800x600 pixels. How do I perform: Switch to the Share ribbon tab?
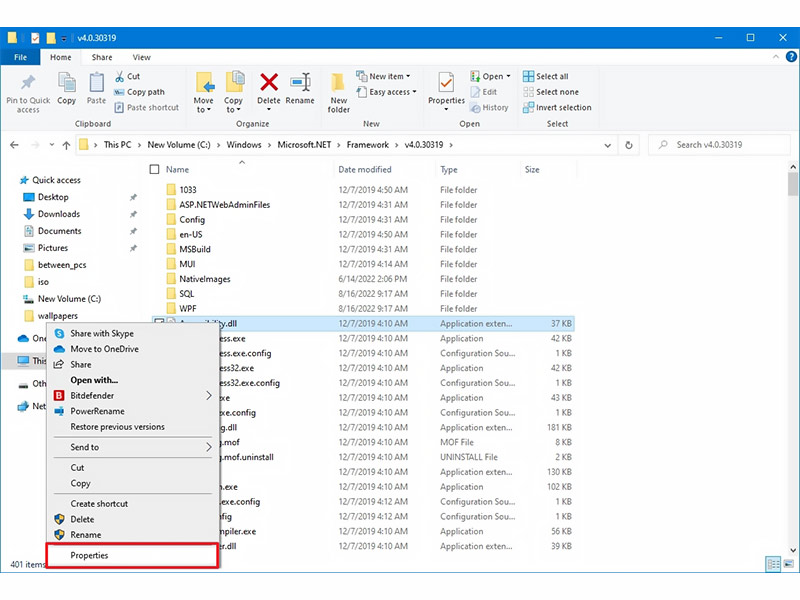[102, 57]
